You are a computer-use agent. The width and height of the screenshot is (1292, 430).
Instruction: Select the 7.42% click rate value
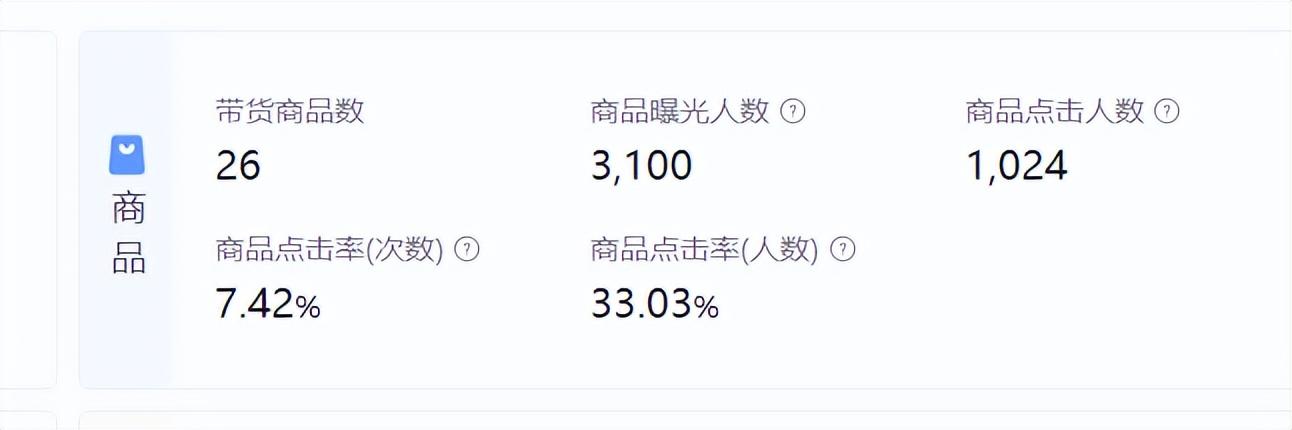point(268,305)
